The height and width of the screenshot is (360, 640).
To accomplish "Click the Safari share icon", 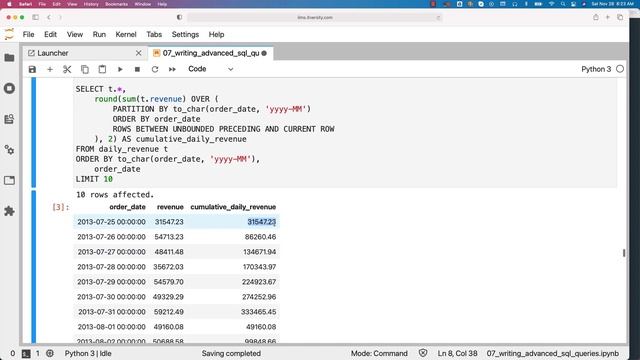I will point(596,17).
